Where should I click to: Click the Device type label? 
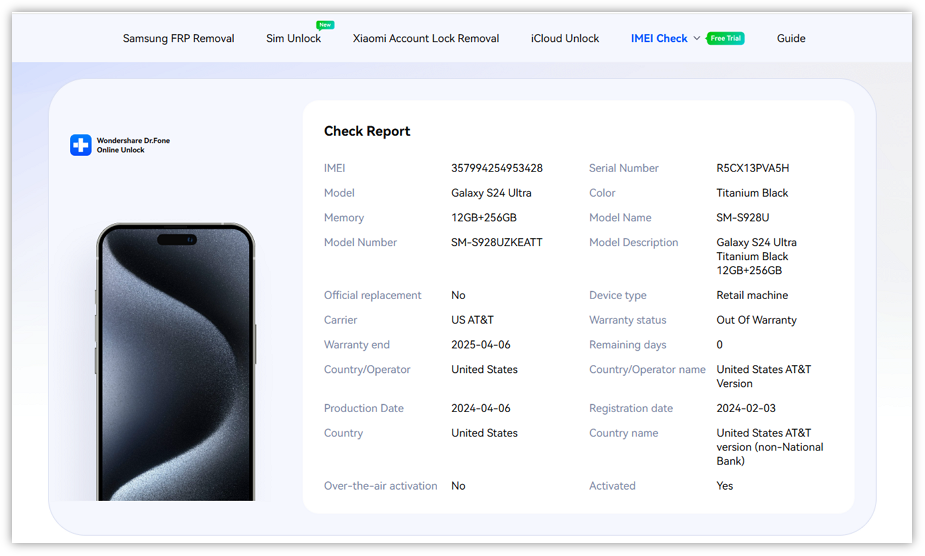coord(618,295)
